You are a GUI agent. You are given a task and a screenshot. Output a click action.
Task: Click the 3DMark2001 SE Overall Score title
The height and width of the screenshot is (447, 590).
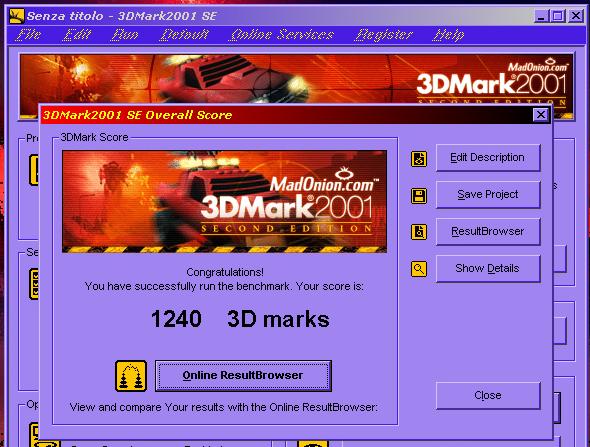click(x=137, y=115)
